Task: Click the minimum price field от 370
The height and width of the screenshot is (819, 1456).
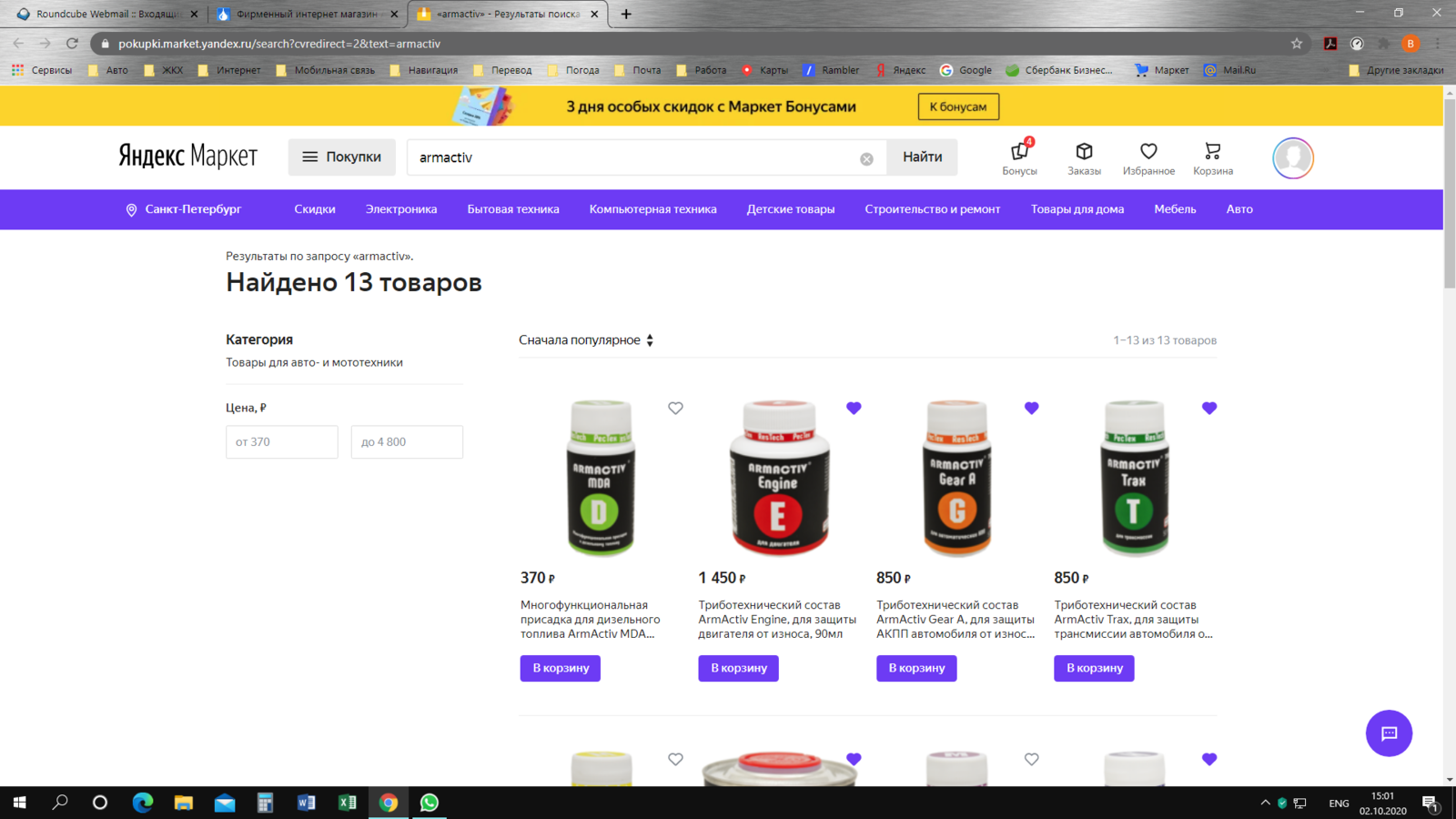Action: click(x=282, y=442)
